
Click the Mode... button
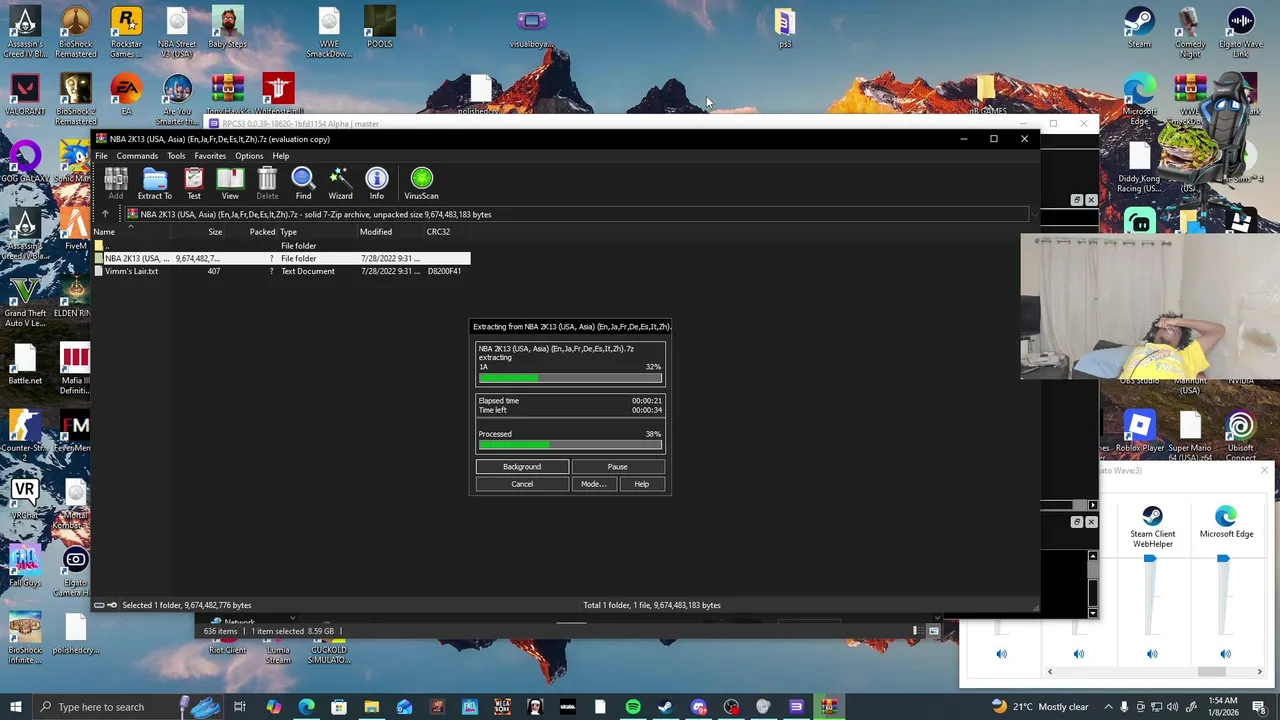click(593, 484)
